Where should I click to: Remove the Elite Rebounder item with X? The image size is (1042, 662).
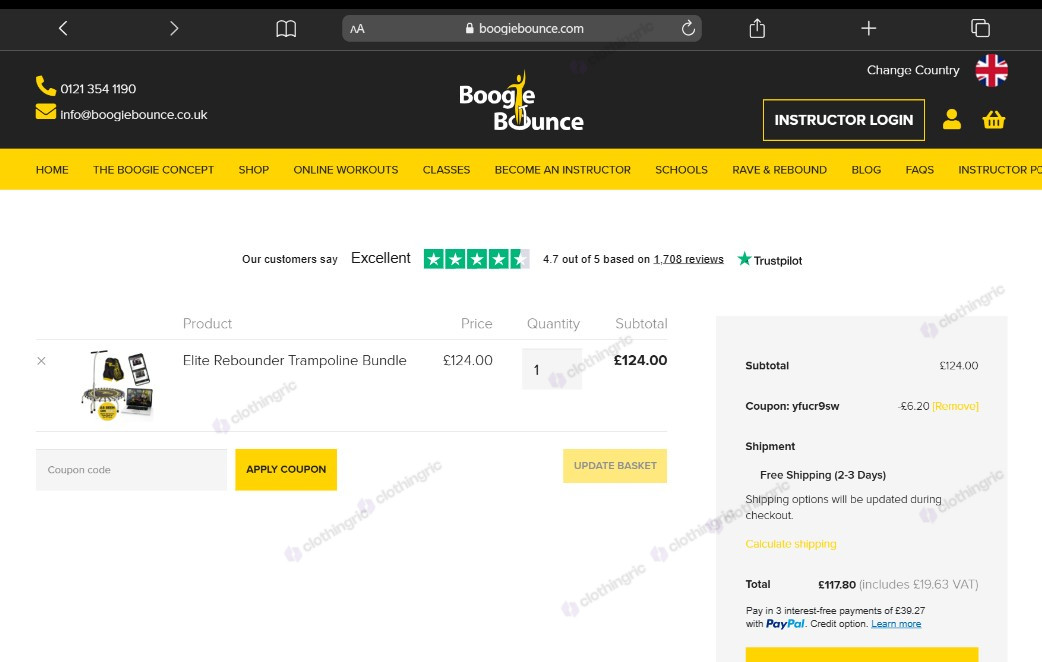coord(41,361)
